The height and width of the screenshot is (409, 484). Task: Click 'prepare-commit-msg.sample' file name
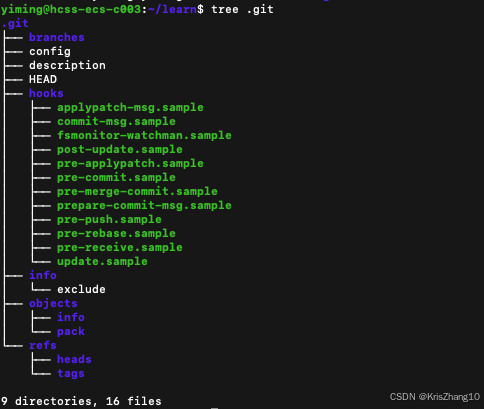click(x=144, y=206)
